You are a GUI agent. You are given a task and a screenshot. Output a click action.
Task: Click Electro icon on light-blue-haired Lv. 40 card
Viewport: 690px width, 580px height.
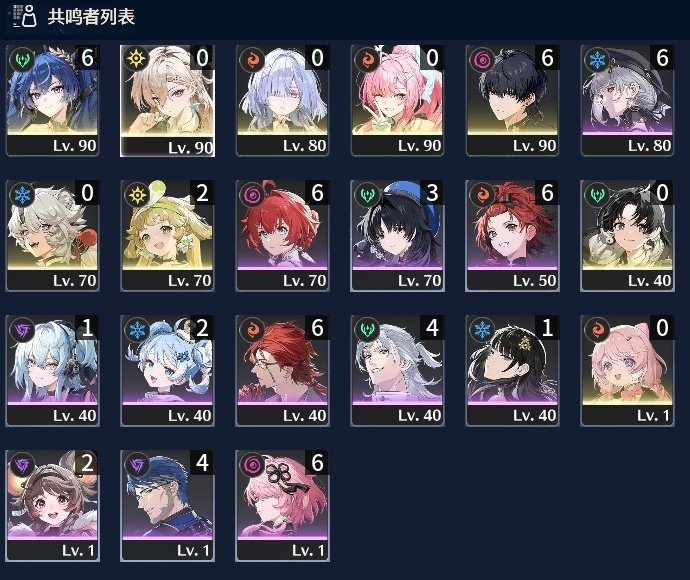pos(22,330)
